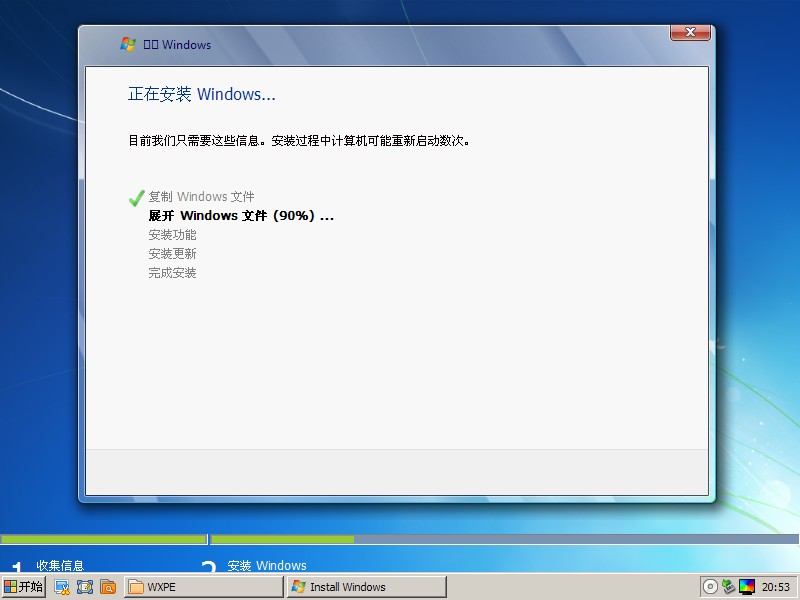This screenshot has height=600, width=800.
Task: Click the orange search folder quick launch icon
Action: pos(108,587)
